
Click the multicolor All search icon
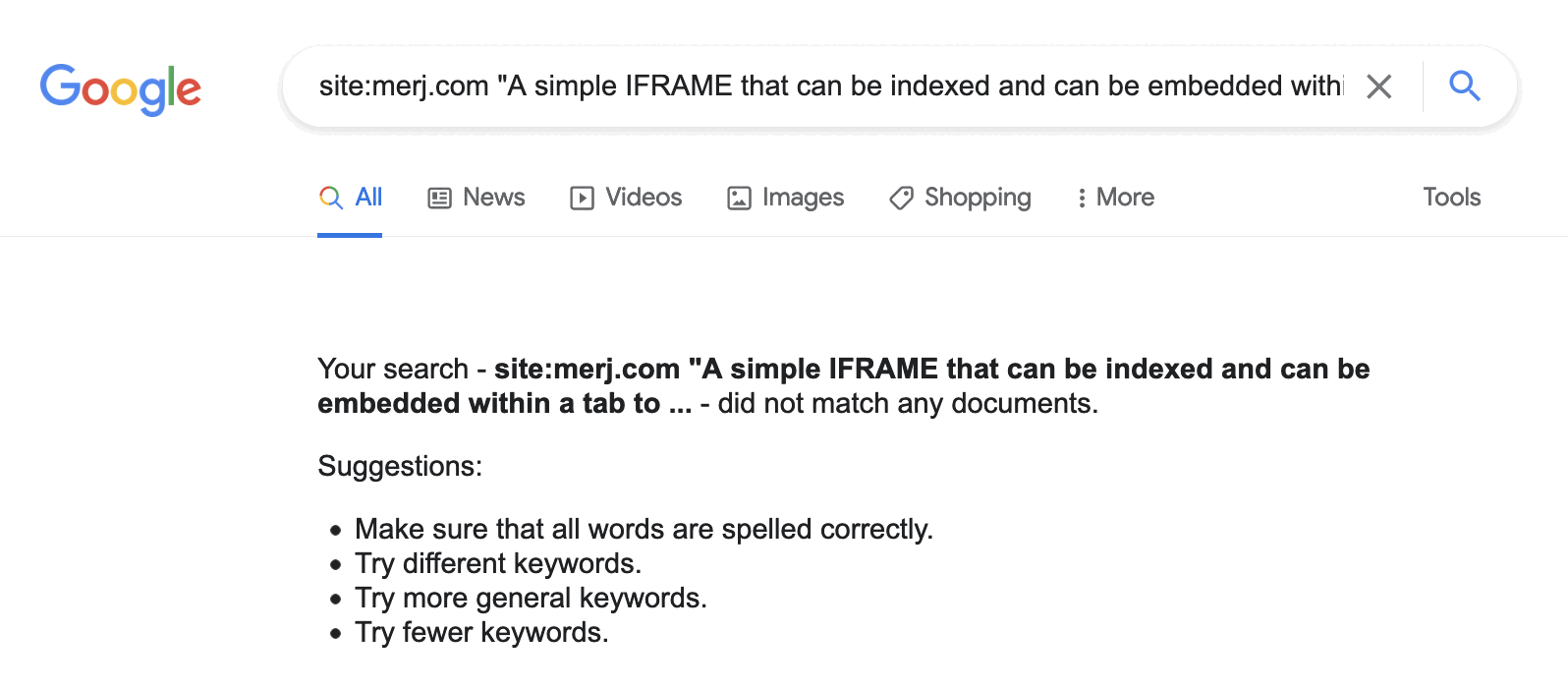tap(331, 199)
